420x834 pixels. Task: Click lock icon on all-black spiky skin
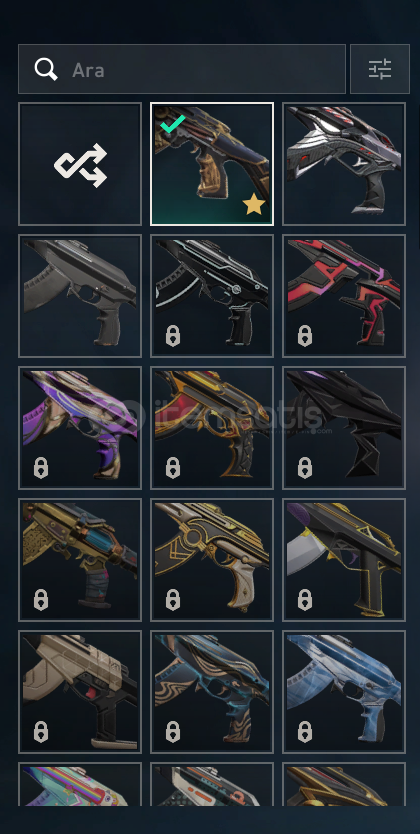tap(305, 468)
